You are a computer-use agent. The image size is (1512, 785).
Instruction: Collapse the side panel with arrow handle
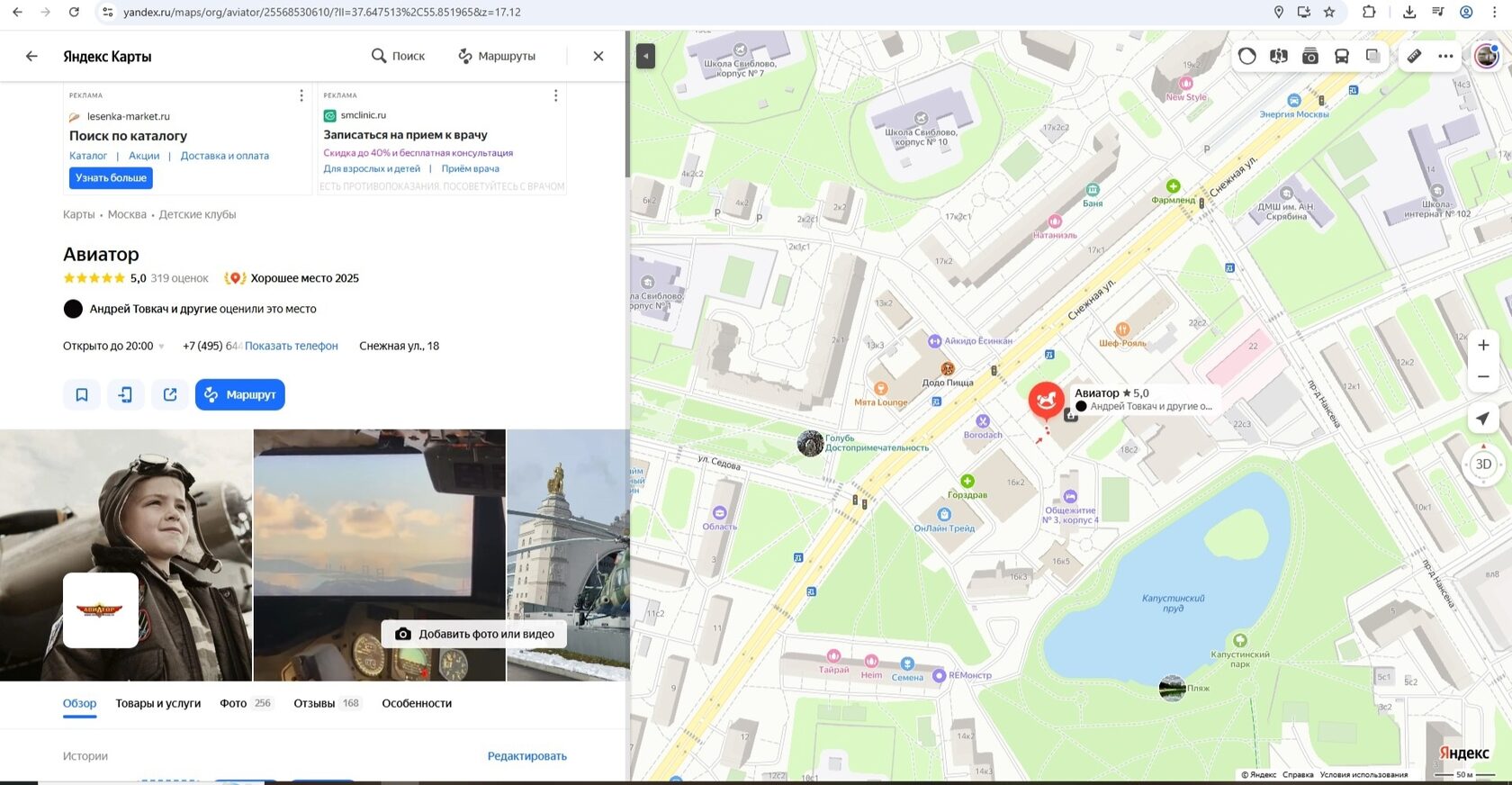645,56
